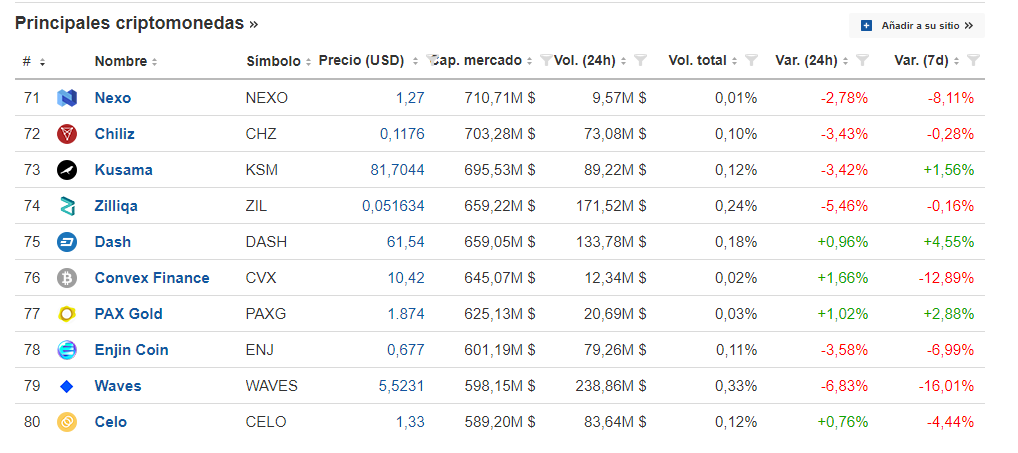
Task: Click the Kusama black bird icon
Action: 67,170
